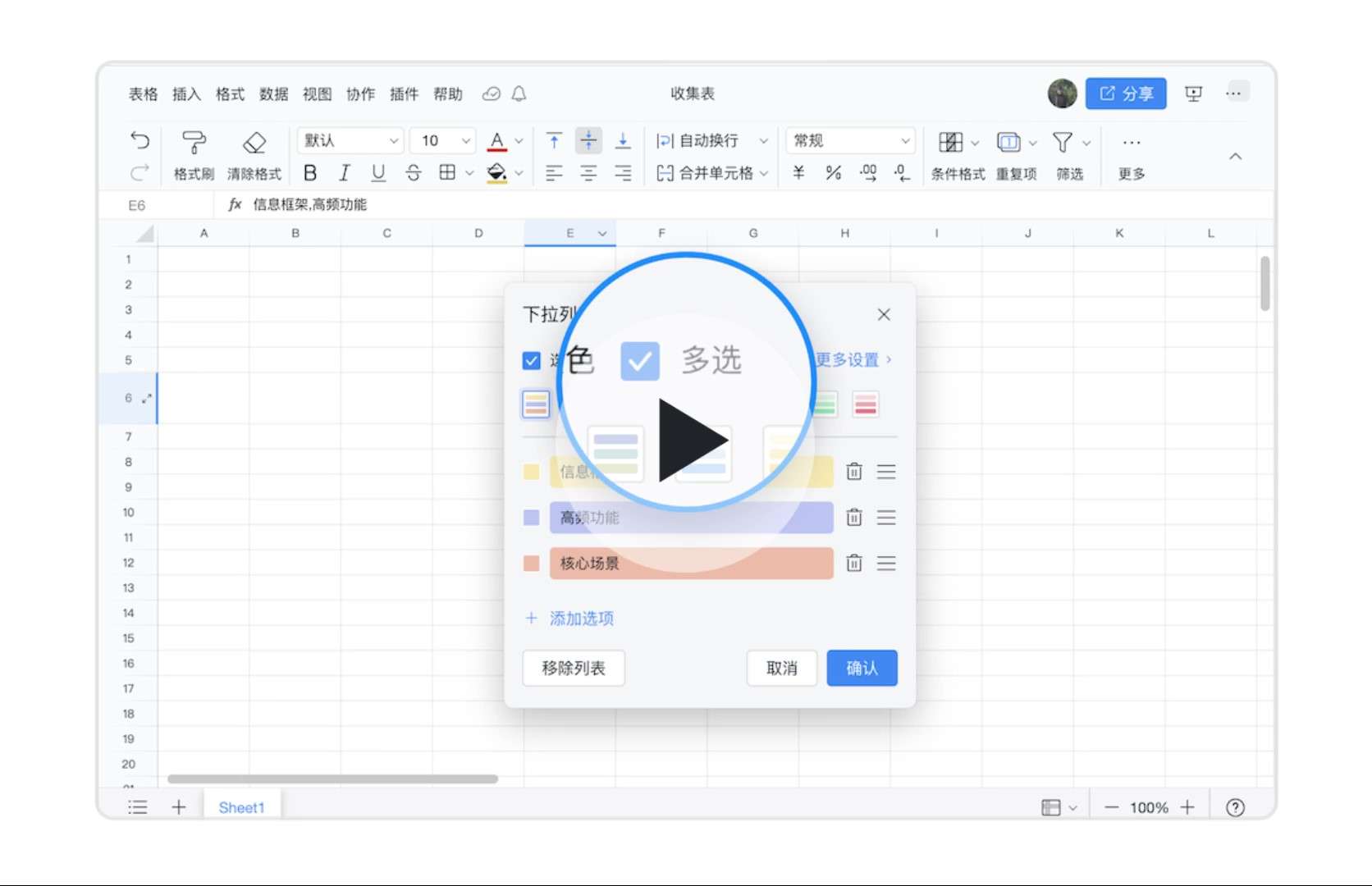The image size is (1372, 886).
Task: Toggle the checkbox in dropdown dialog
Action: 532,361
